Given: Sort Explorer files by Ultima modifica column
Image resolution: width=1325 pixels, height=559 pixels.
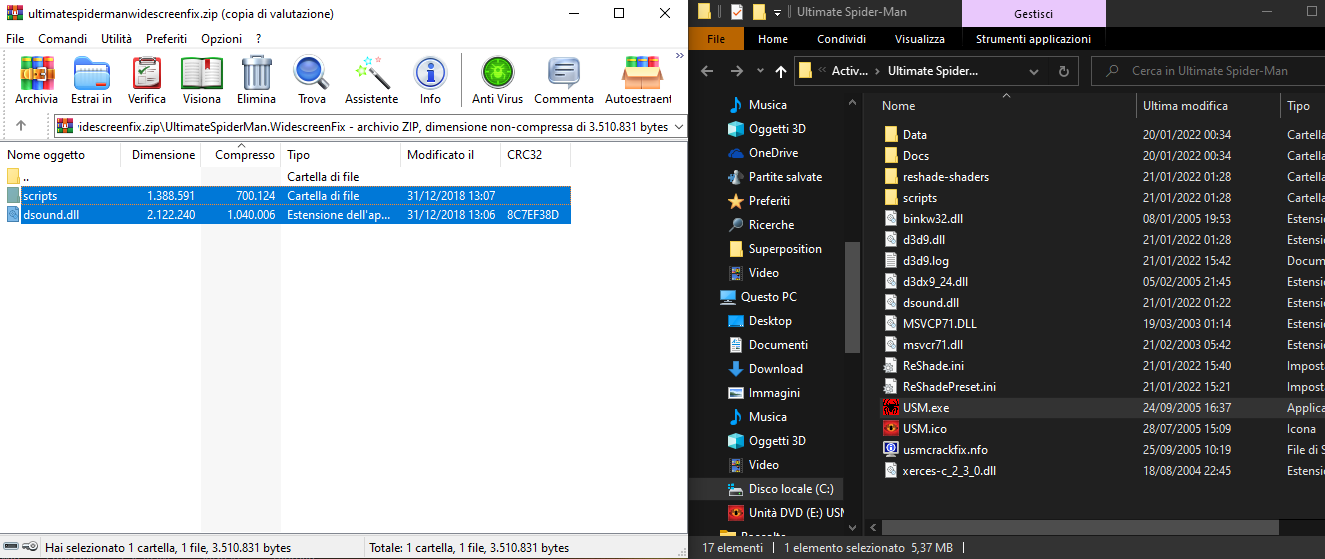Looking at the screenshot, I should point(1207,106).
